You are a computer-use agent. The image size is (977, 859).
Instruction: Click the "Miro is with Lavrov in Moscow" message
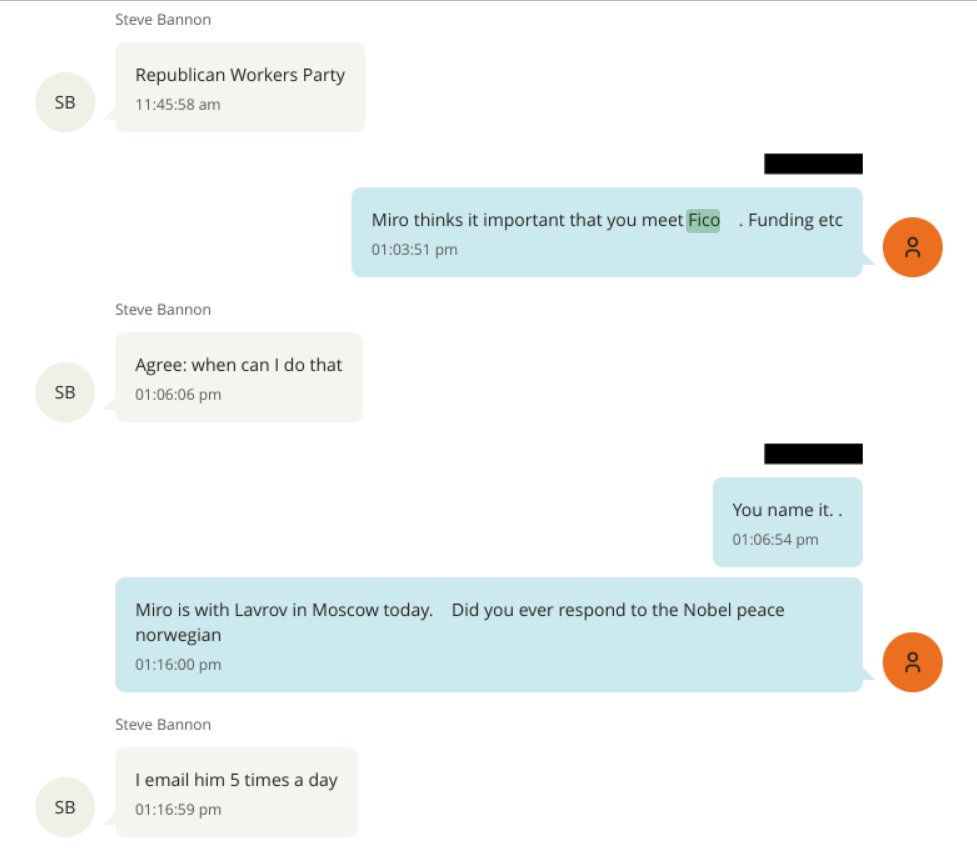point(460,622)
